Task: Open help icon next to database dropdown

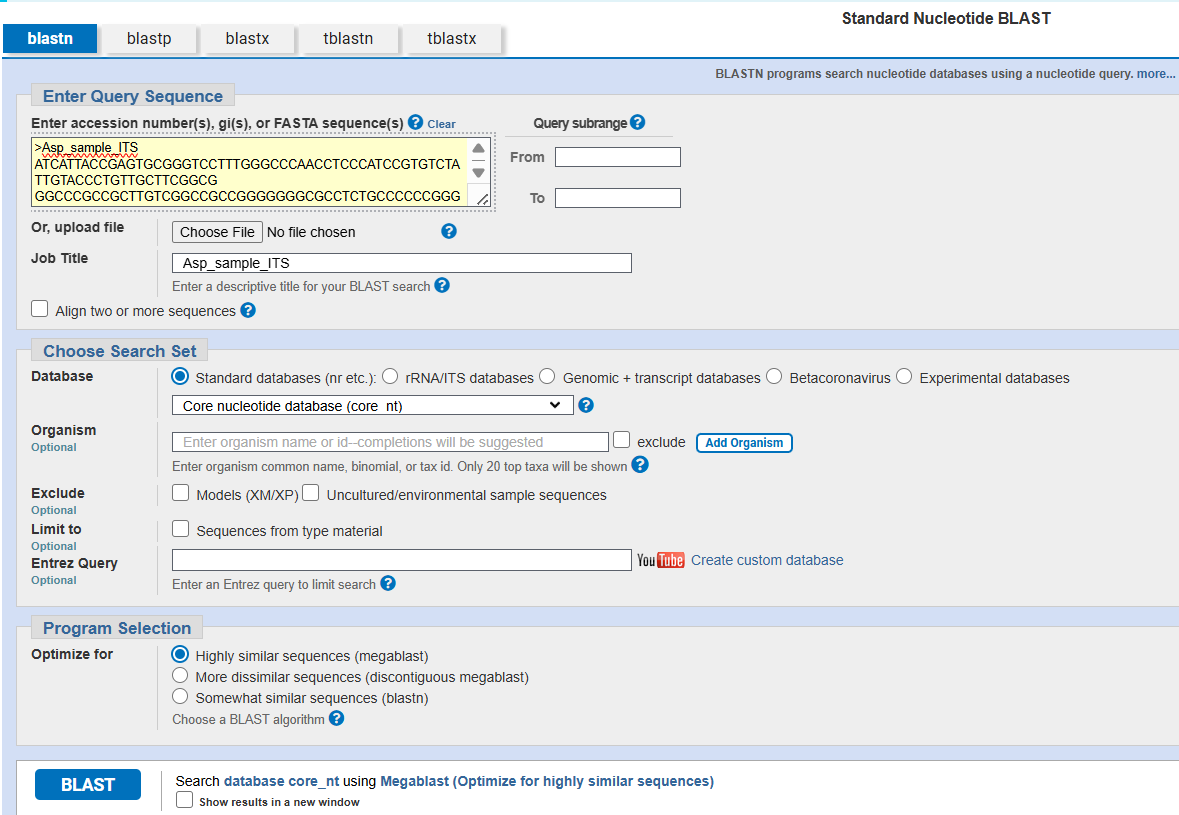Action: click(x=586, y=405)
